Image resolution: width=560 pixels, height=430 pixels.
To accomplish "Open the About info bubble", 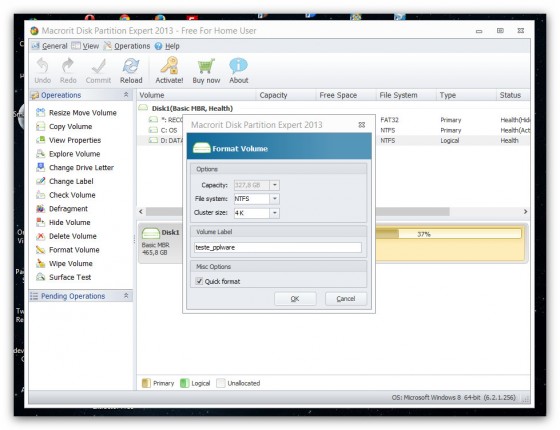I will [x=239, y=71].
